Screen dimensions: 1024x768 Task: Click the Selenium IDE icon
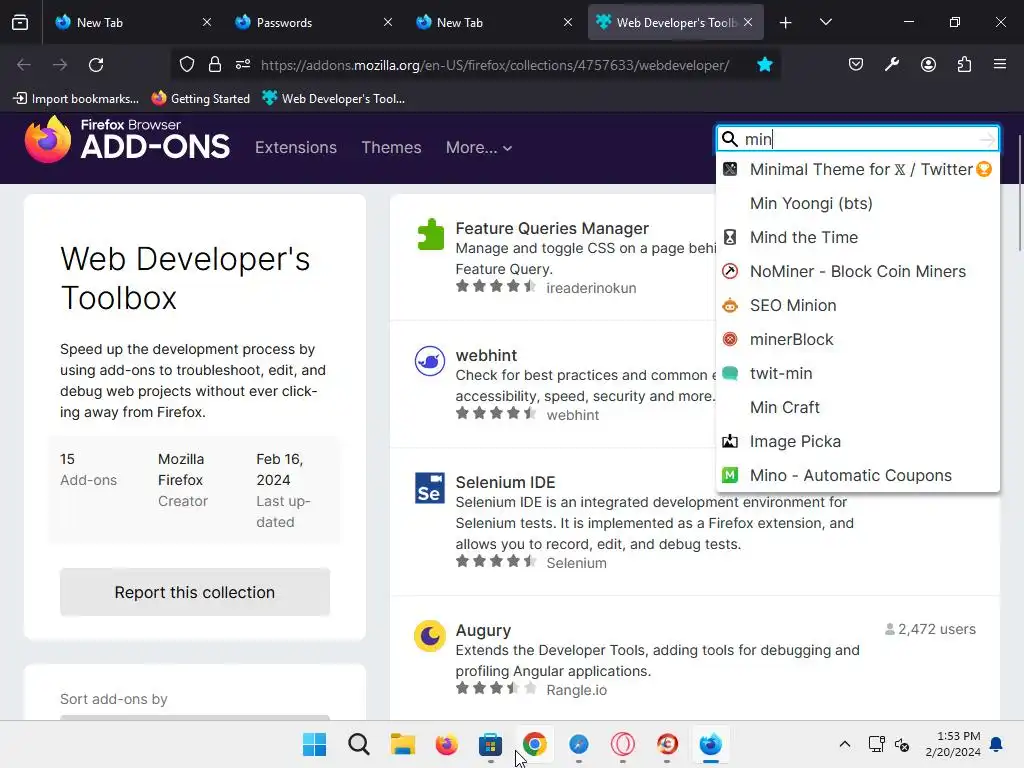click(430, 488)
